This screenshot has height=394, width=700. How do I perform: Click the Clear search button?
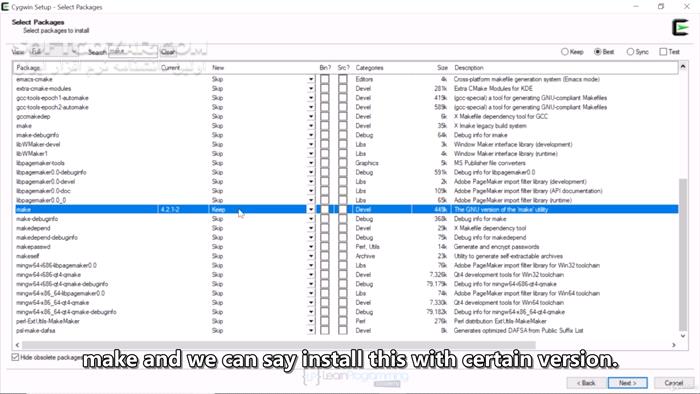point(168,52)
